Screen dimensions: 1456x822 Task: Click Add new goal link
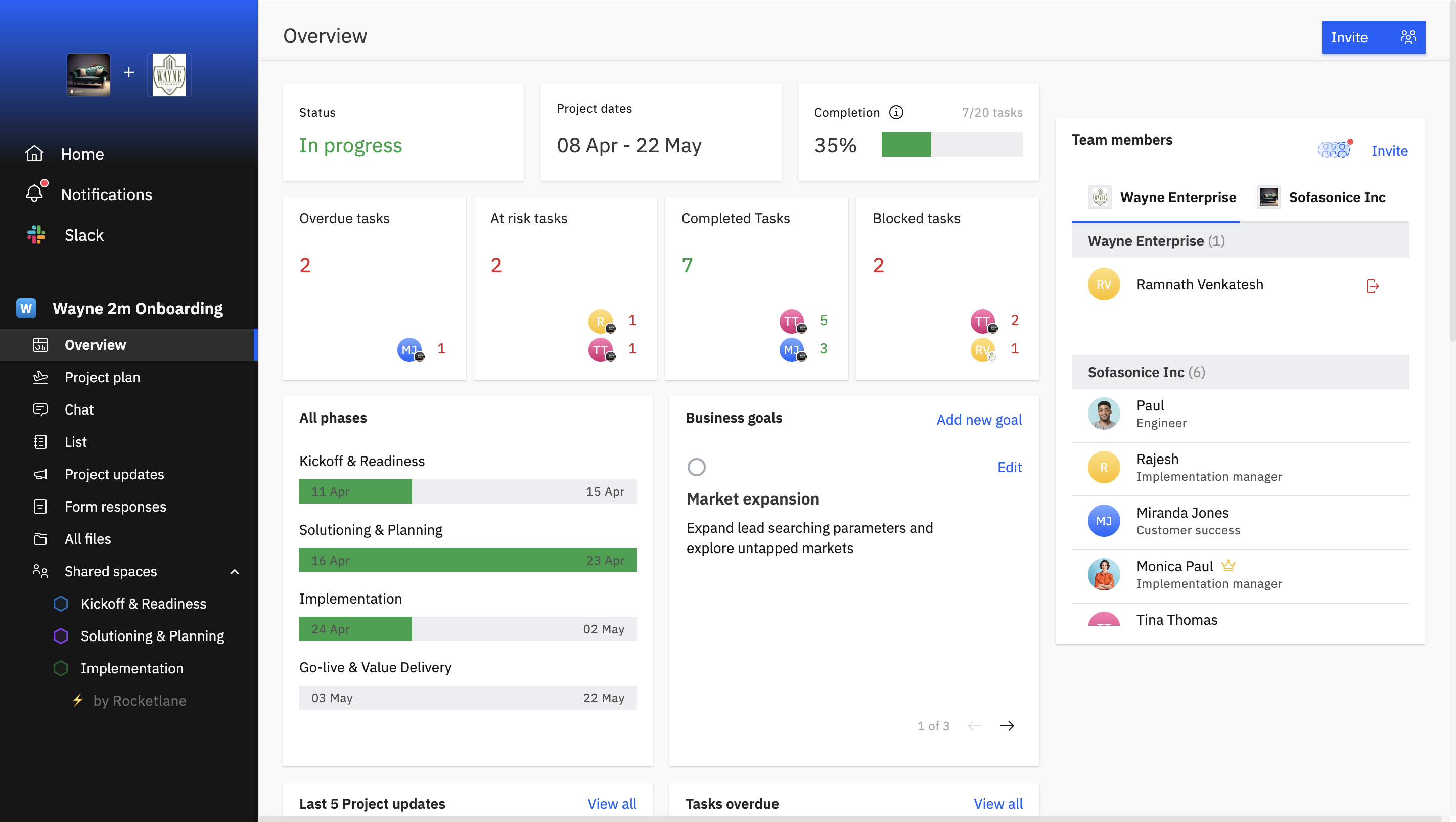(x=978, y=420)
